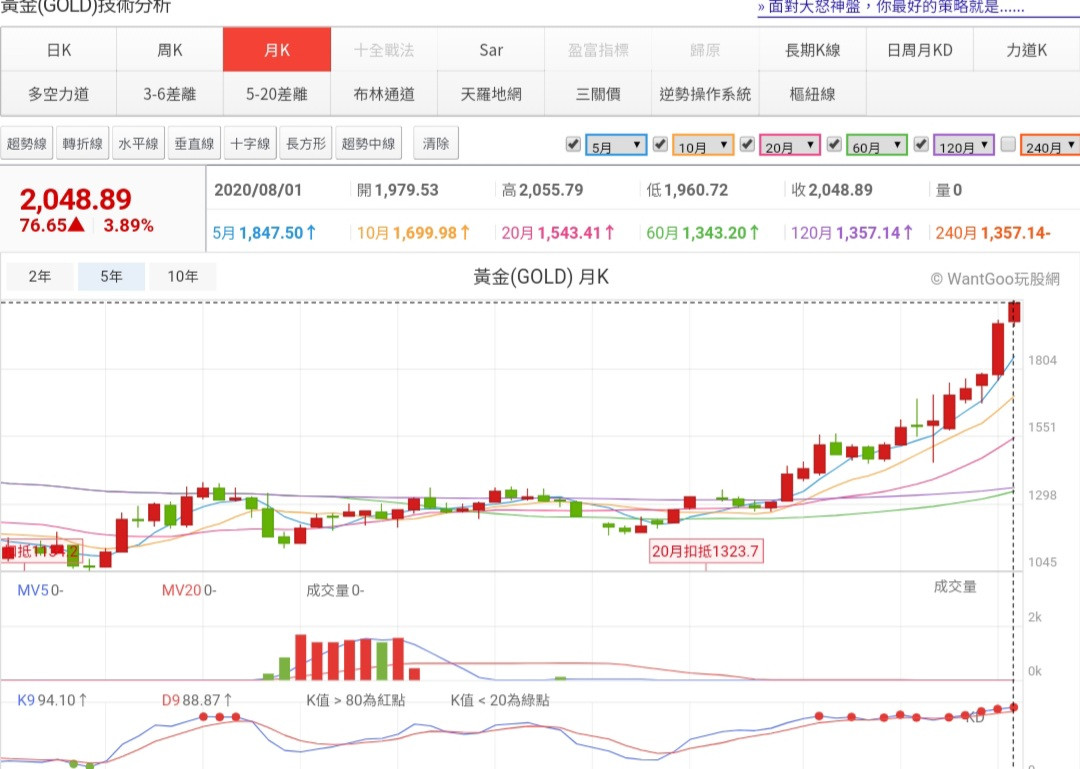Open the 120月 period dropdown

coord(964,146)
